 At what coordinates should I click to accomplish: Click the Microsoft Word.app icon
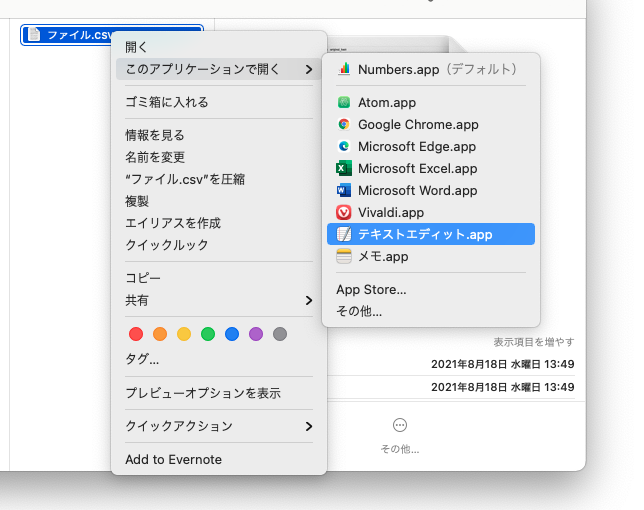tap(344, 191)
